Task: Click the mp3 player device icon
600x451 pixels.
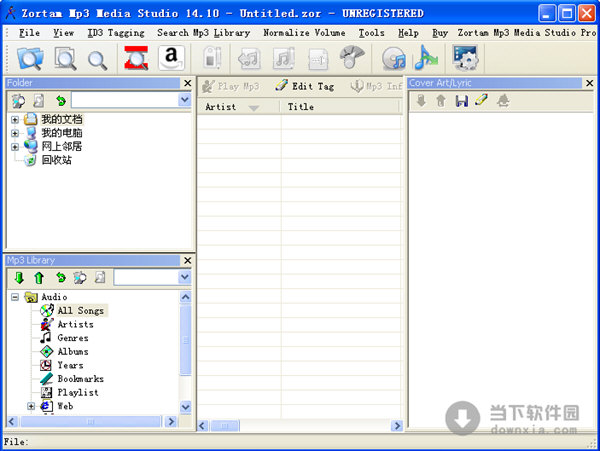Action: pyautogui.click(x=212, y=58)
